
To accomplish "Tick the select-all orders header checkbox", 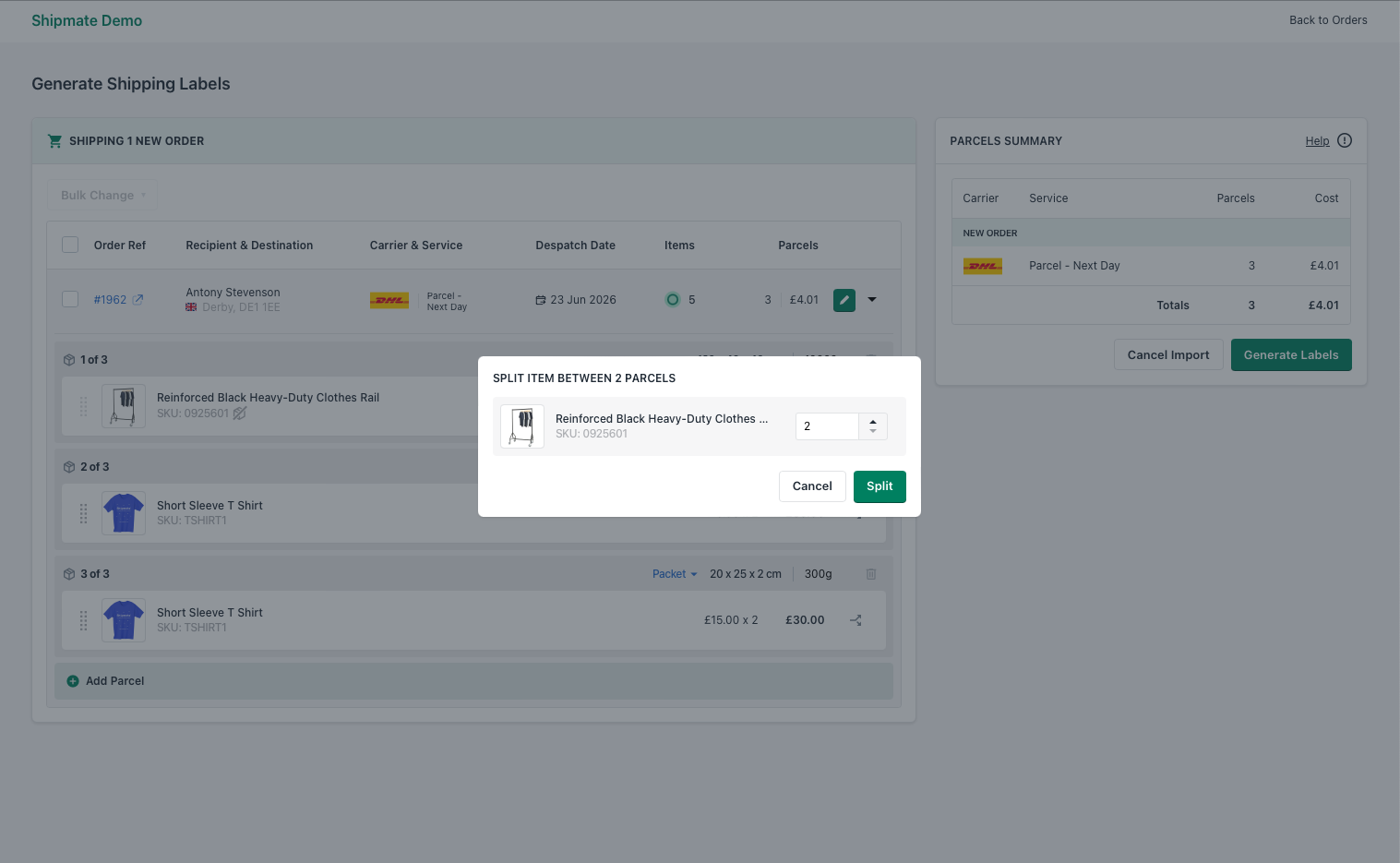I will pyautogui.click(x=70, y=245).
